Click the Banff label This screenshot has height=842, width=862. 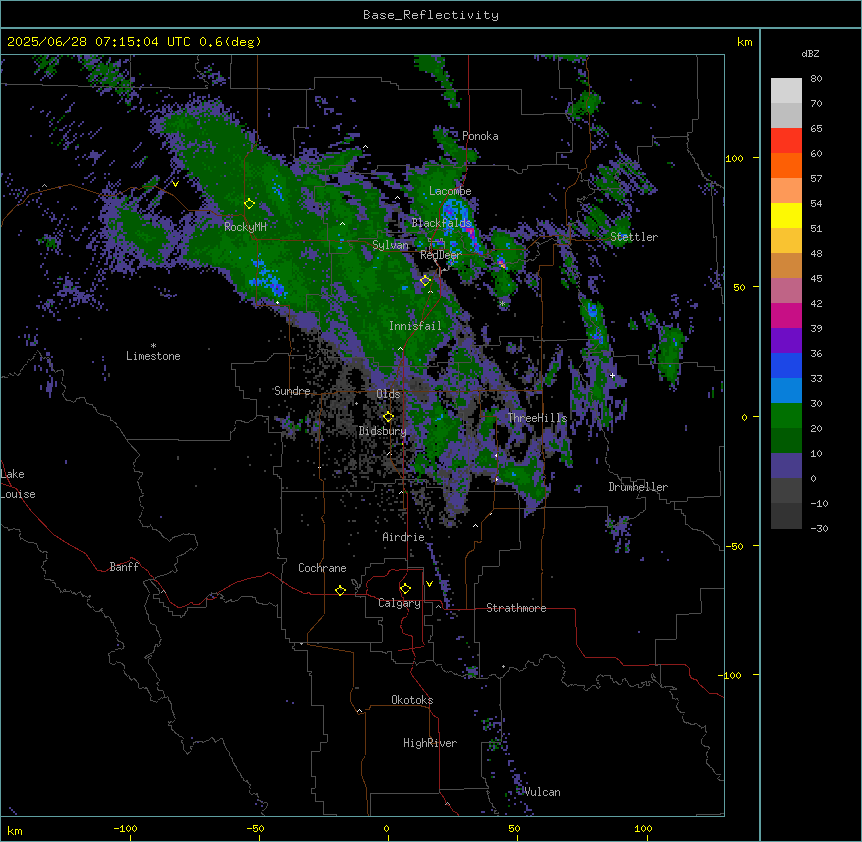pyautogui.click(x=124, y=567)
